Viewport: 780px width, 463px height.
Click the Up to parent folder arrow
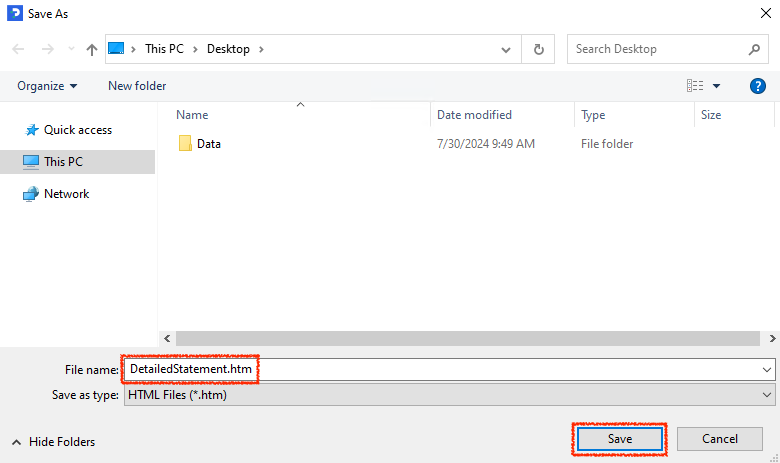(92, 49)
